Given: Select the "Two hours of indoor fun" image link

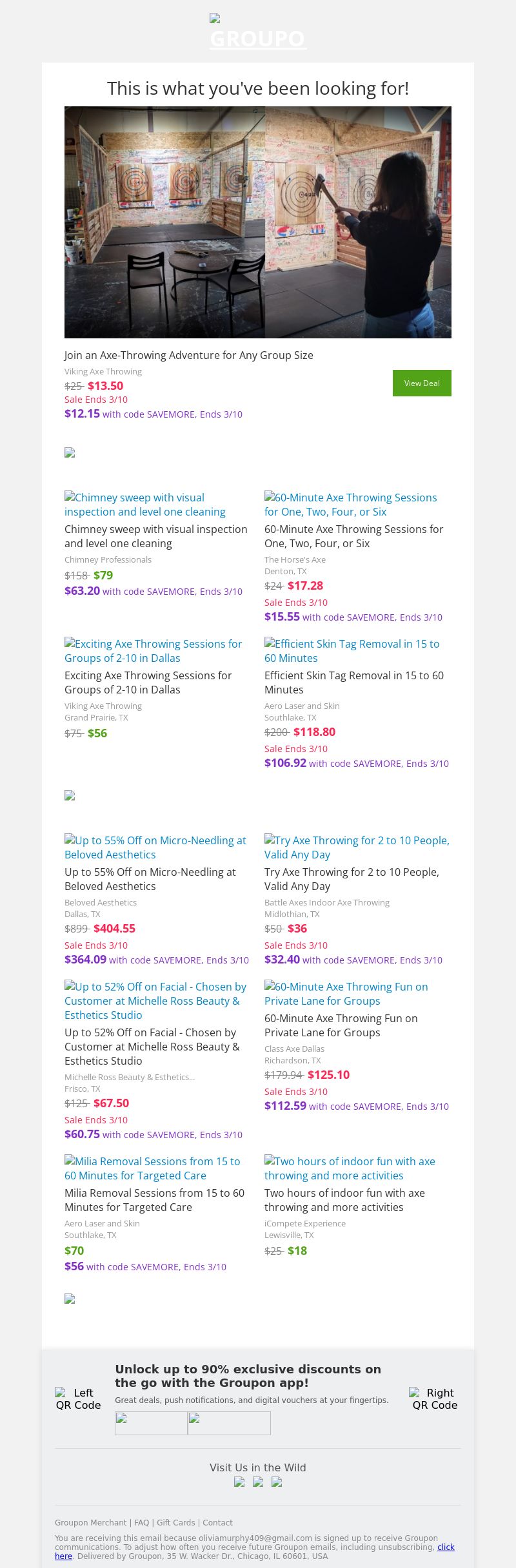Looking at the screenshot, I should 350,1168.
